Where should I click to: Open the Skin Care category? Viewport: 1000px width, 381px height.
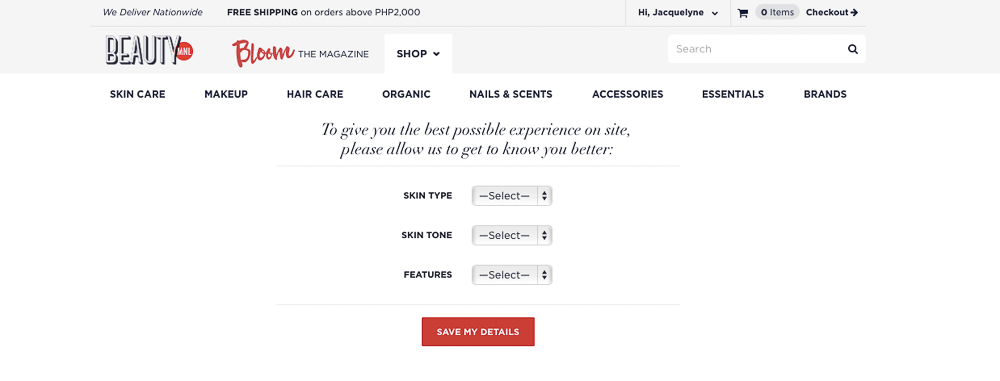pos(137,94)
